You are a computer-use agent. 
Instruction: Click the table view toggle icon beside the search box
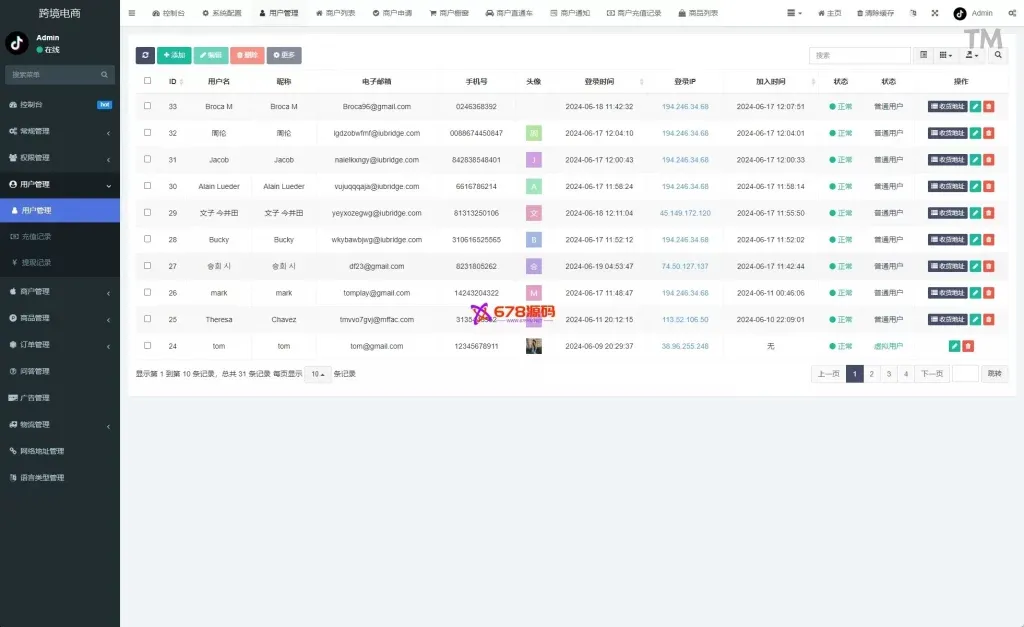coord(924,56)
